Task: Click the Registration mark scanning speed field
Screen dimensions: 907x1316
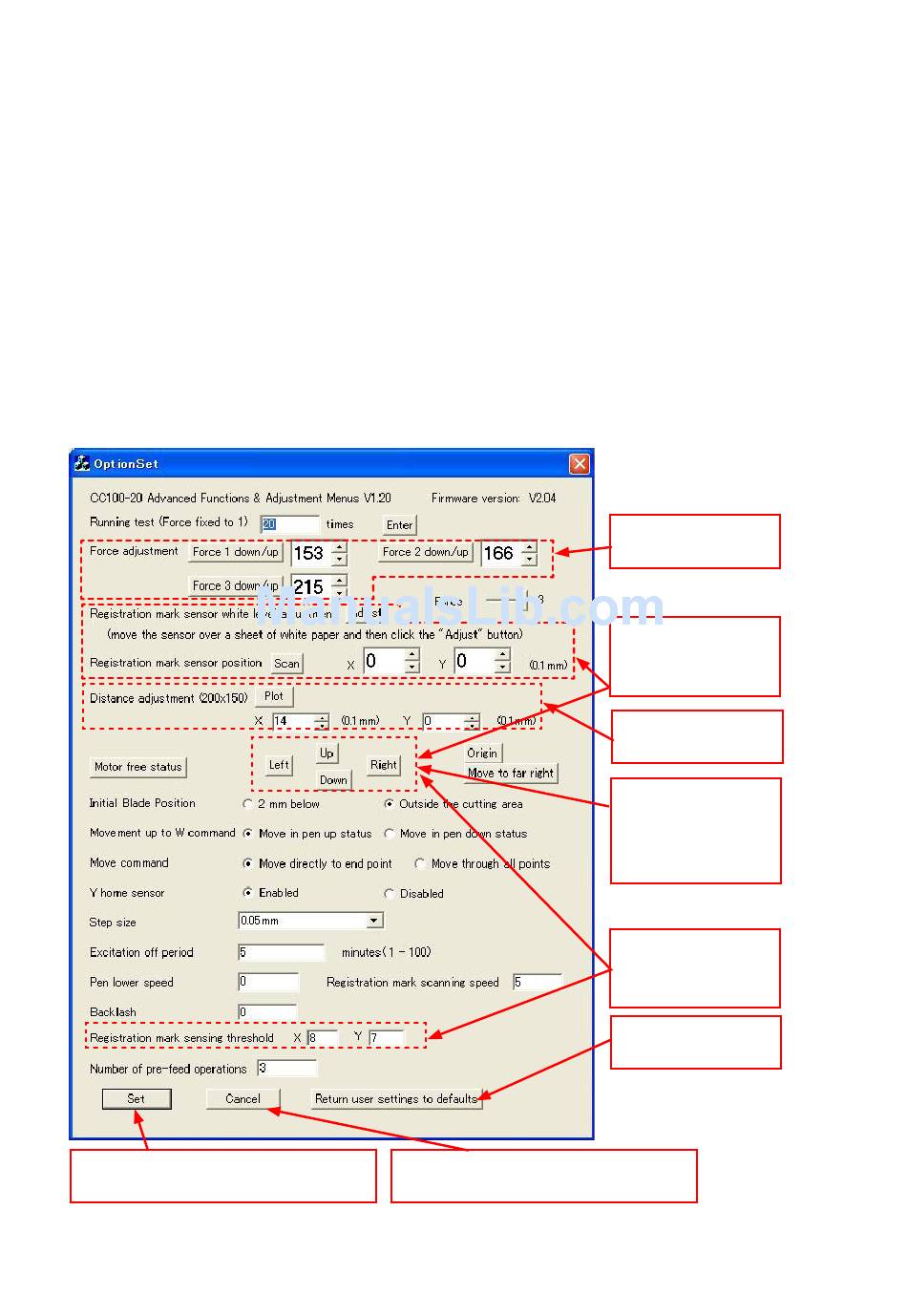Action: [537, 982]
